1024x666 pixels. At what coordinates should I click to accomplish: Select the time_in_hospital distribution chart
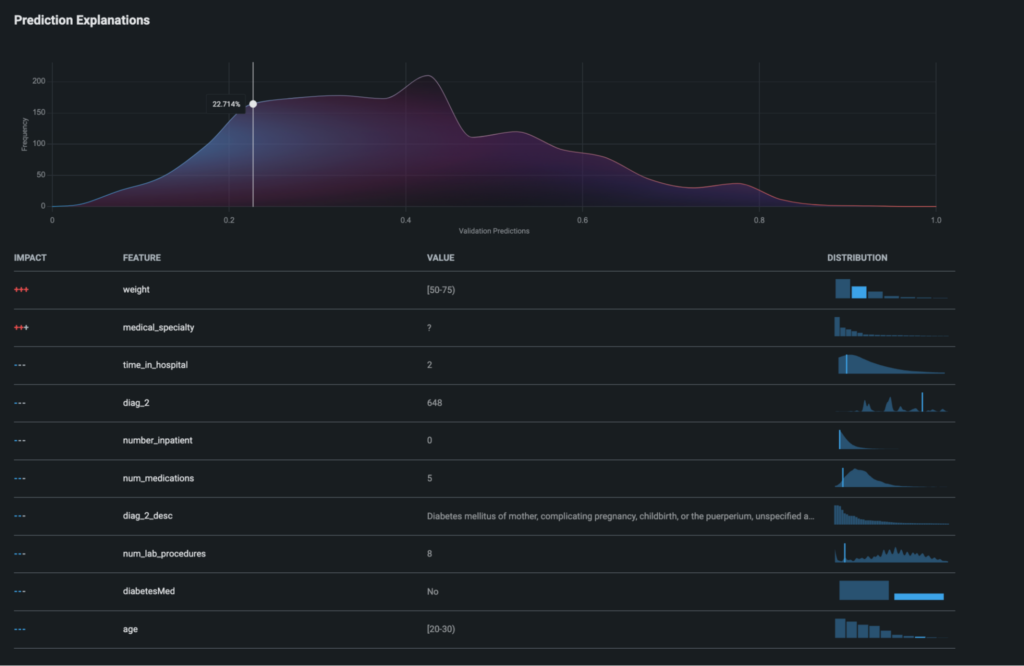tap(890, 365)
